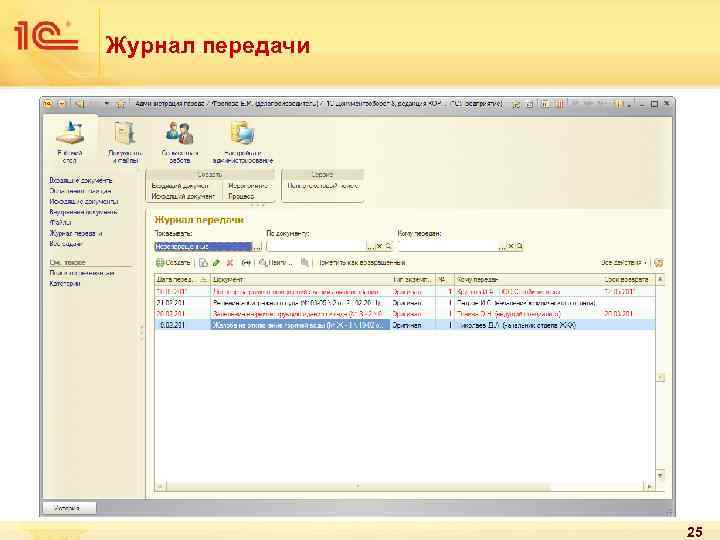Select the first red table row
This screenshot has width=720, height=540.
pos(405,292)
